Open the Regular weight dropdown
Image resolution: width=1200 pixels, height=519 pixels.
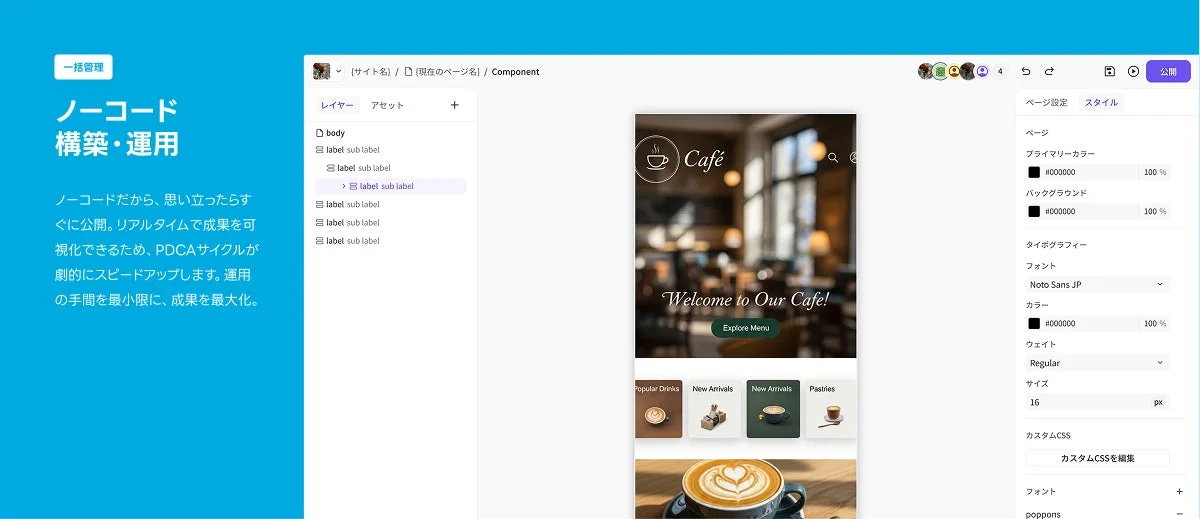click(1097, 363)
